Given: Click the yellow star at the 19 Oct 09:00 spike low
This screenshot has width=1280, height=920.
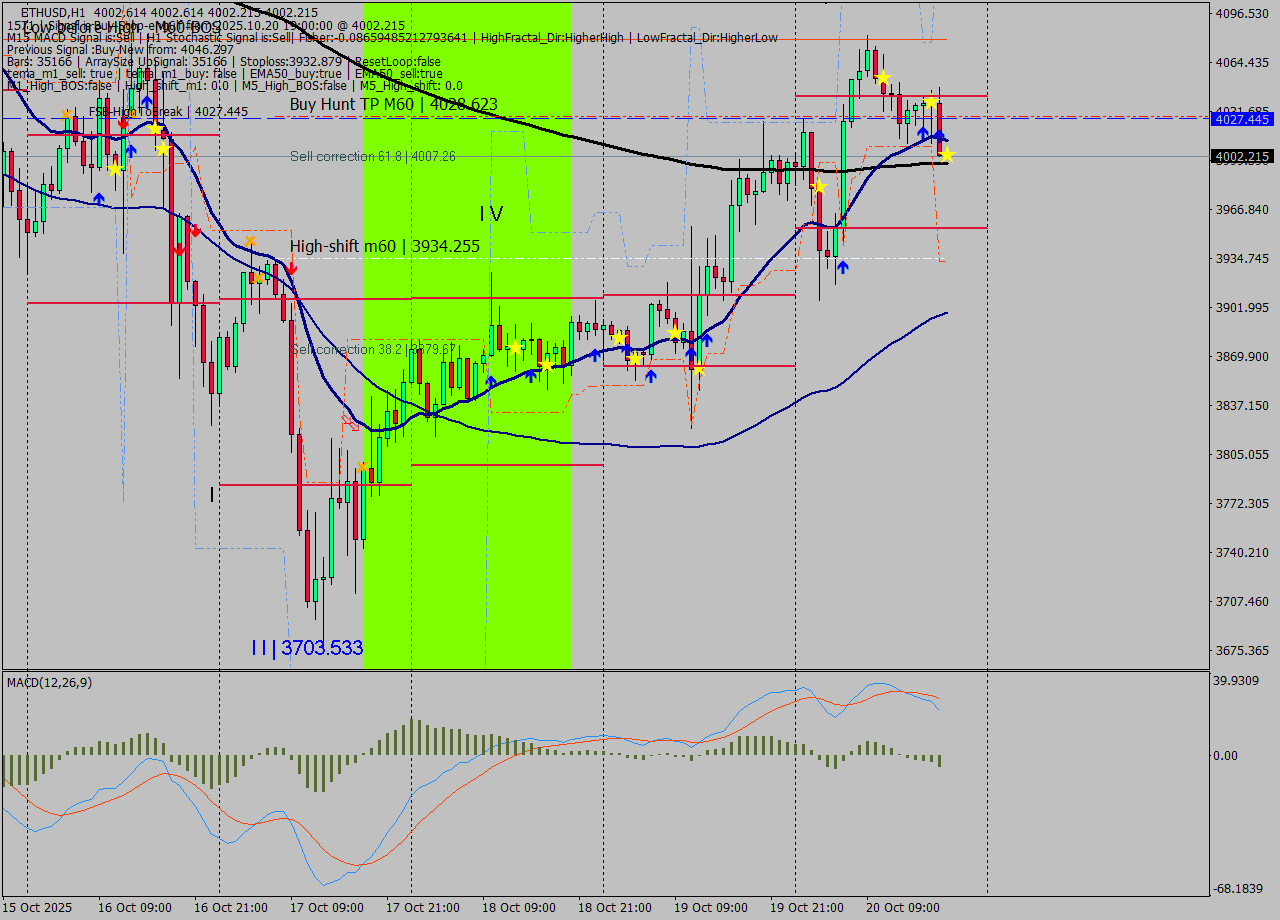Looking at the screenshot, I should click(x=698, y=371).
